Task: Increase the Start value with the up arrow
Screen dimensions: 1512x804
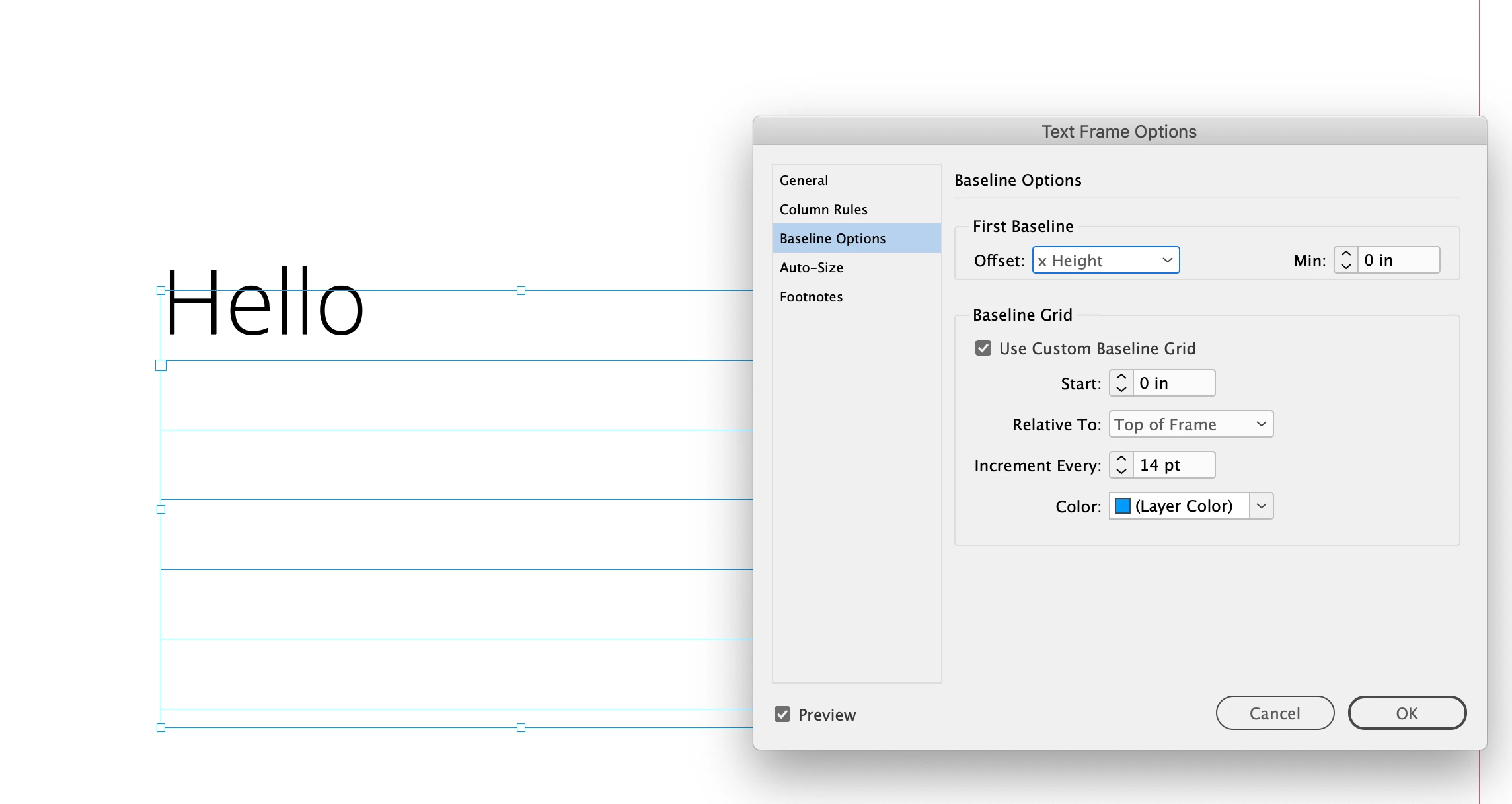Action: pyautogui.click(x=1121, y=377)
